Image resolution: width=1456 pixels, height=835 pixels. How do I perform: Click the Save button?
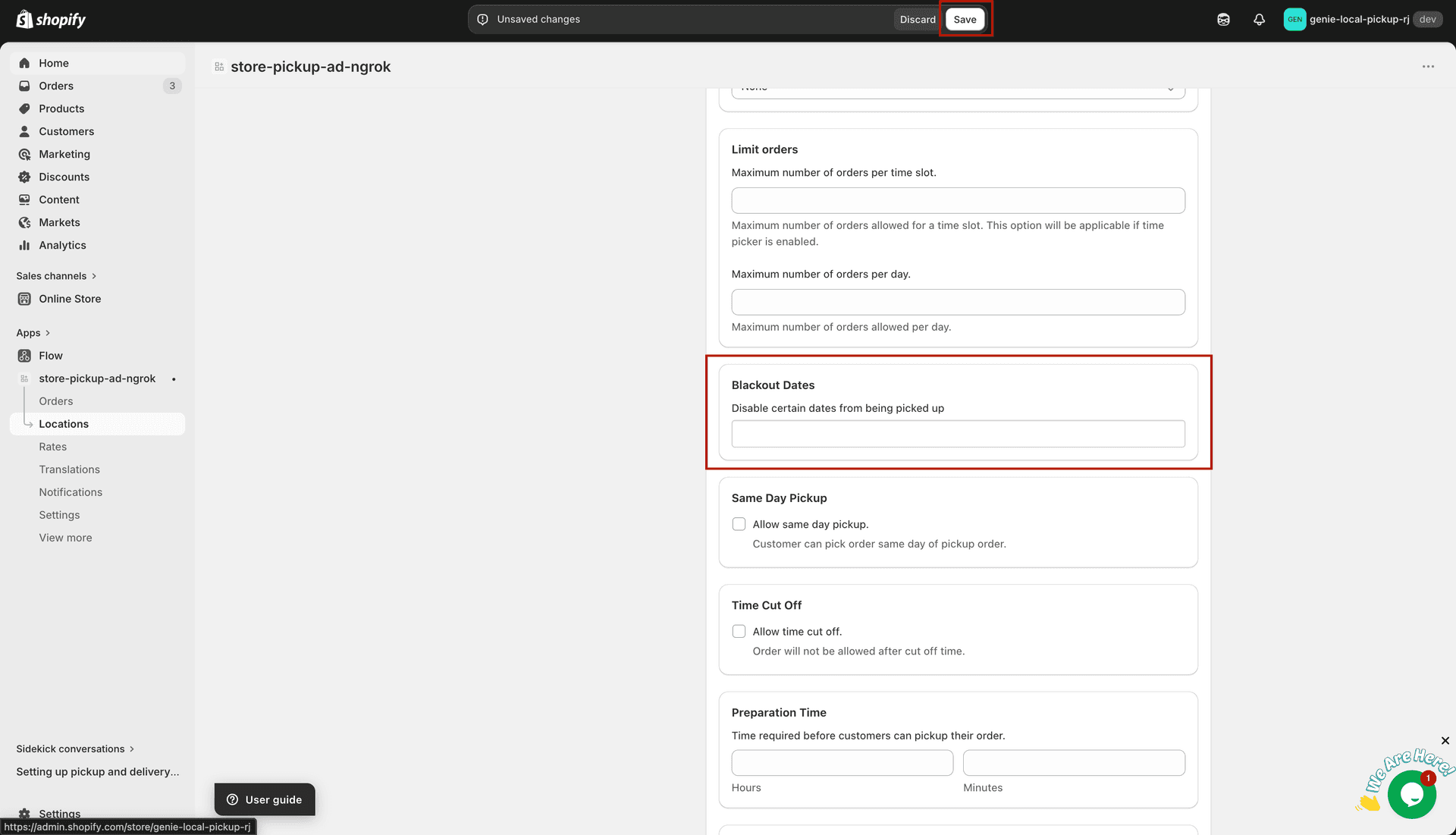pyautogui.click(x=965, y=19)
